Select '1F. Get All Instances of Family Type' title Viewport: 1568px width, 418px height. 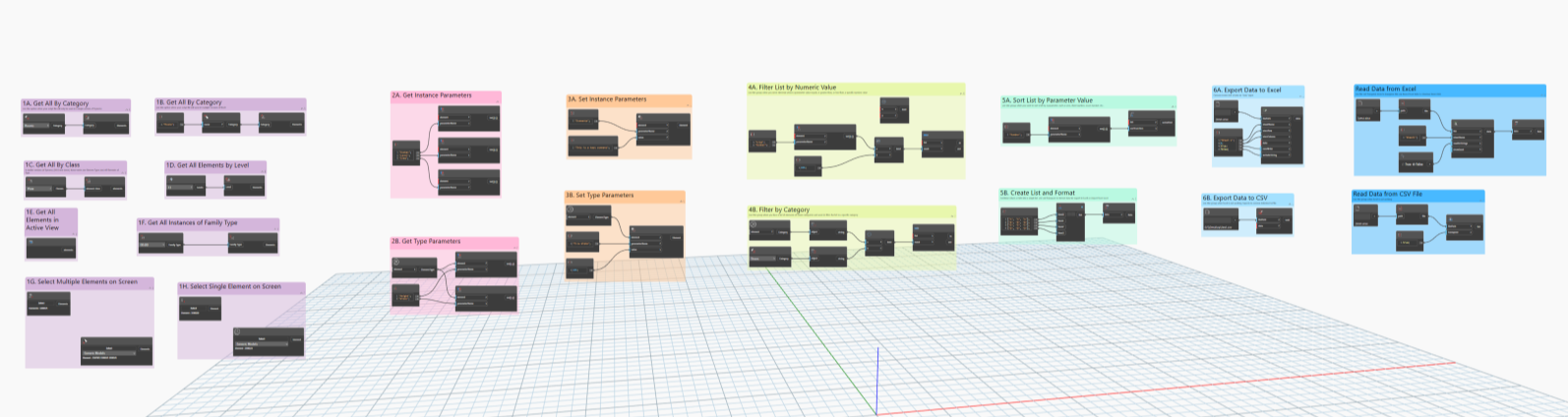[188, 223]
